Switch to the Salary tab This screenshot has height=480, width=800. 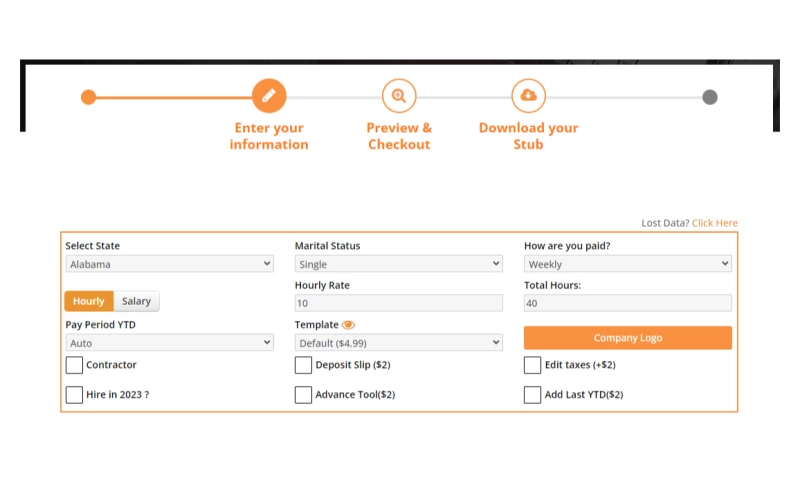pos(137,301)
